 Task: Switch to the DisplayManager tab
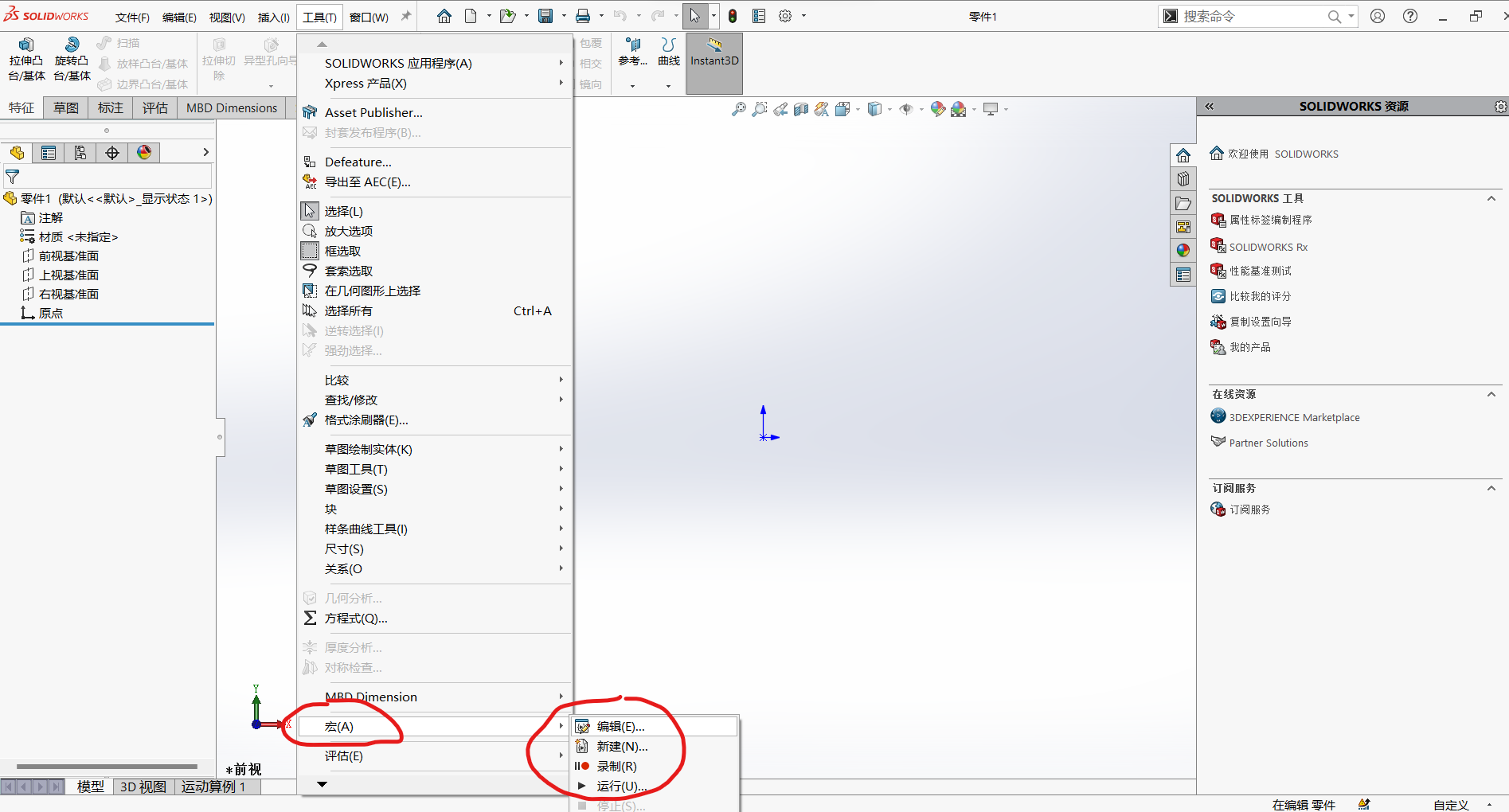tap(144, 153)
